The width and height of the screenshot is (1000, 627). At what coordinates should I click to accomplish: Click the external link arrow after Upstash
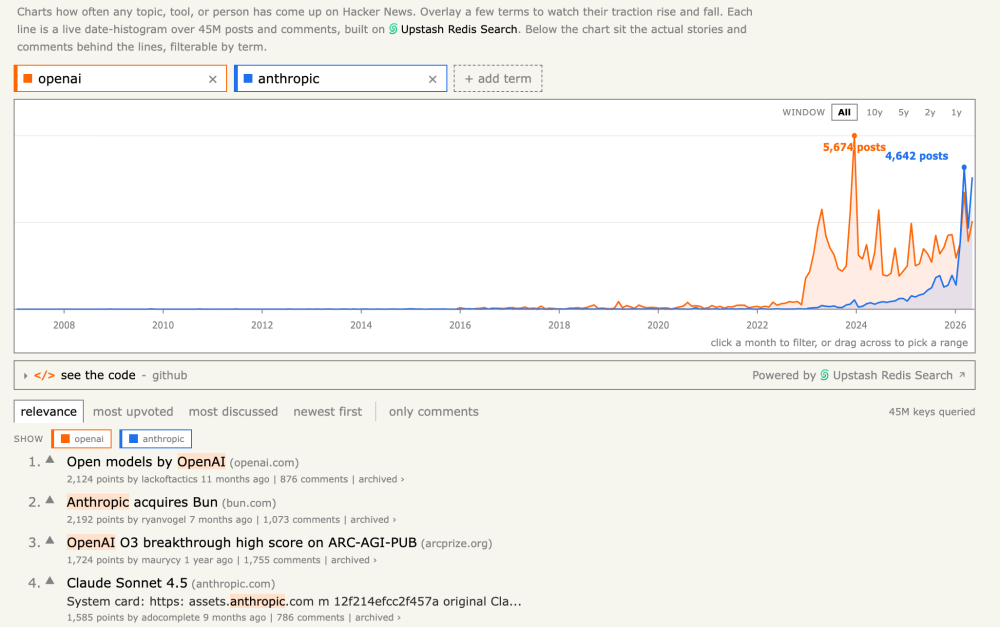[962, 375]
